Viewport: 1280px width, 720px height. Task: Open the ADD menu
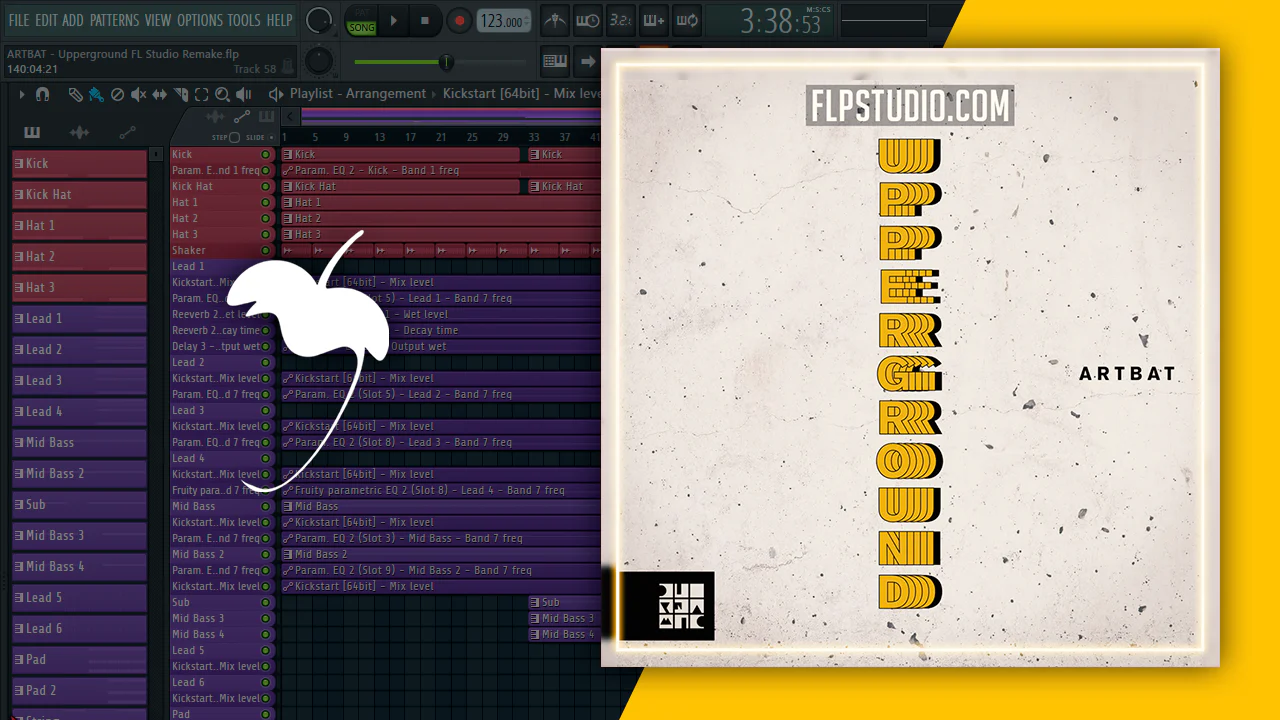pyautogui.click(x=73, y=20)
